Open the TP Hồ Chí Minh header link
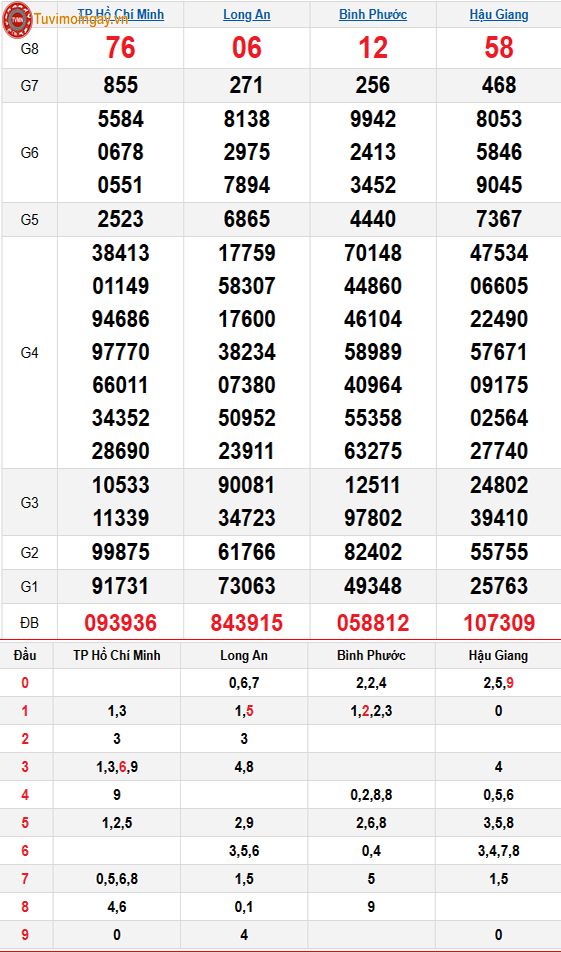Image resolution: width=561 pixels, height=953 pixels. 120,14
